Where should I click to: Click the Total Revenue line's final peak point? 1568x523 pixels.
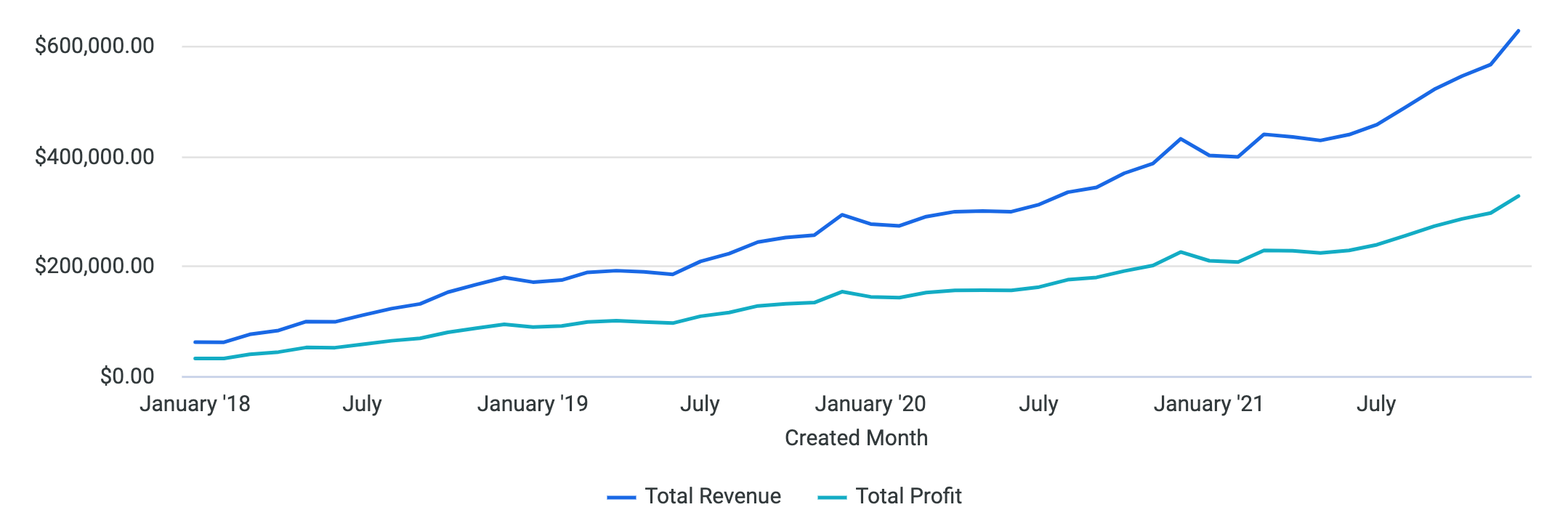(x=1519, y=31)
